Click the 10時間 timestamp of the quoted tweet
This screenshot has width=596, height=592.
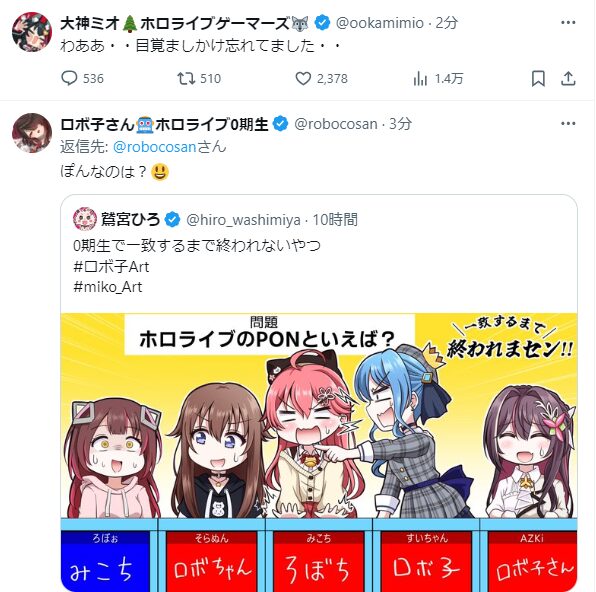(335, 219)
